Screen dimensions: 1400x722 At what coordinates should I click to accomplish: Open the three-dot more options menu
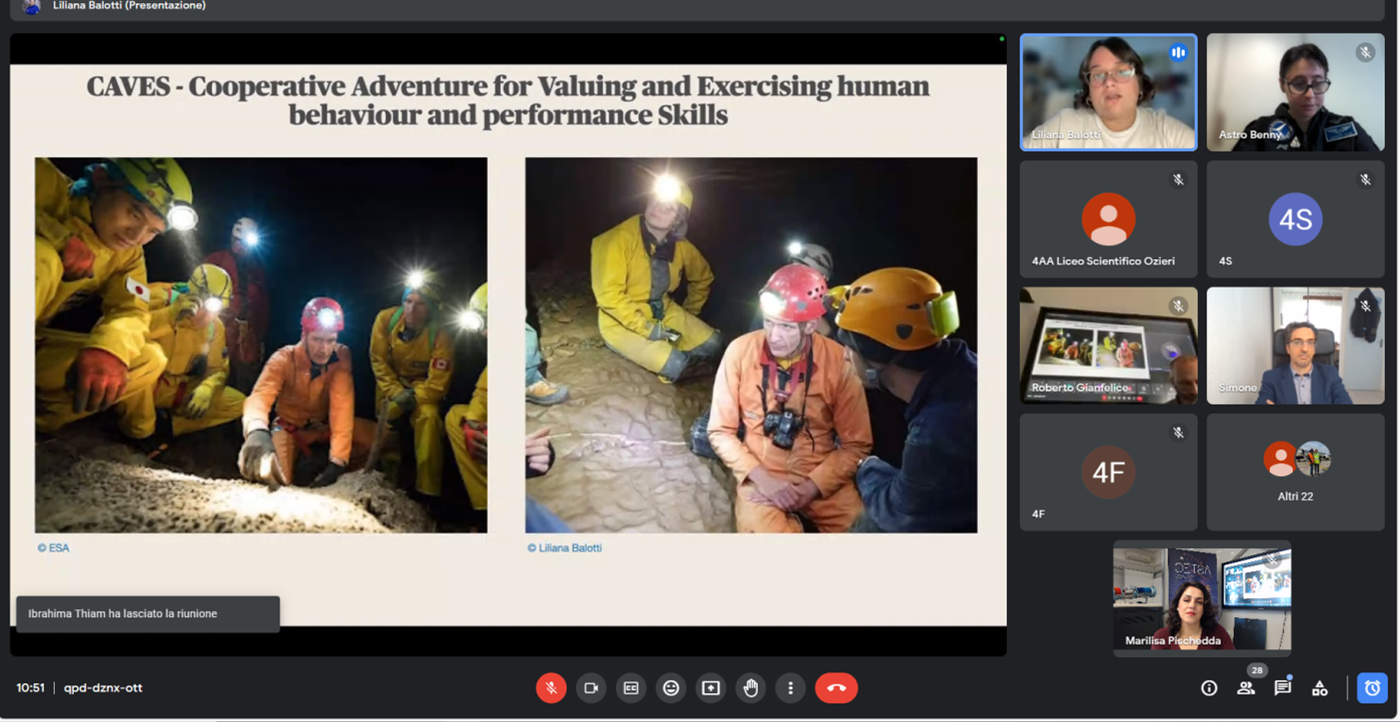(790, 688)
